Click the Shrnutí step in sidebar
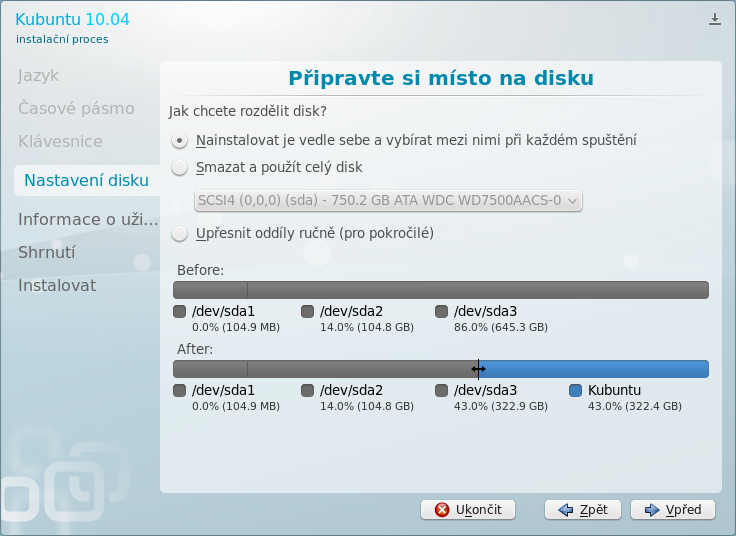The height and width of the screenshot is (536, 736). [x=46, y=253]
